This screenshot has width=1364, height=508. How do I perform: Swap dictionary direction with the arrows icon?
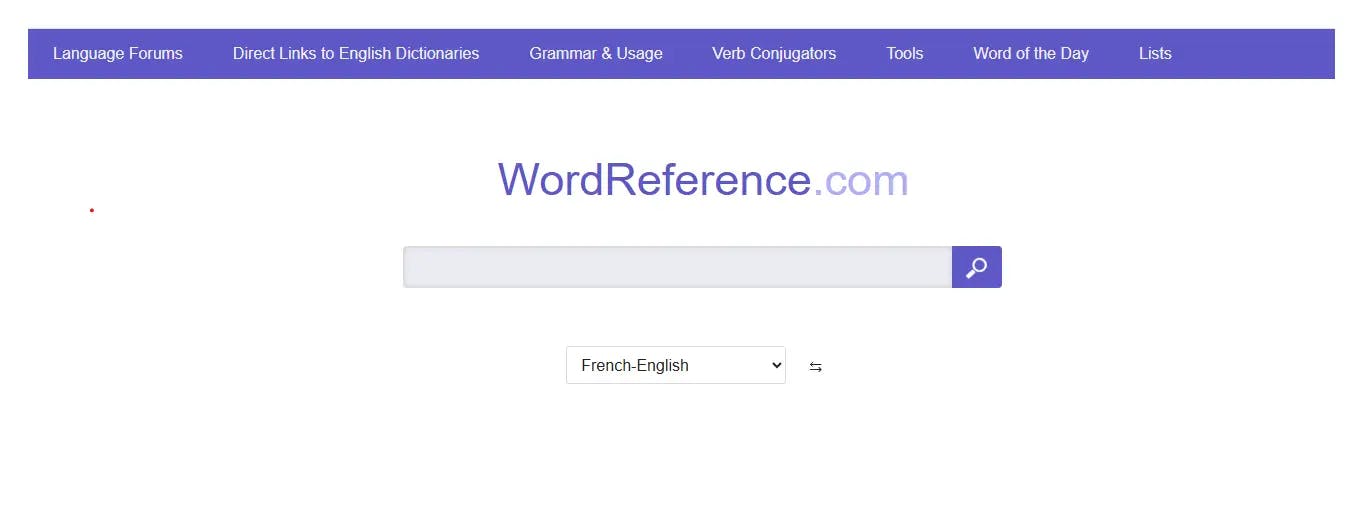[816, 367]
